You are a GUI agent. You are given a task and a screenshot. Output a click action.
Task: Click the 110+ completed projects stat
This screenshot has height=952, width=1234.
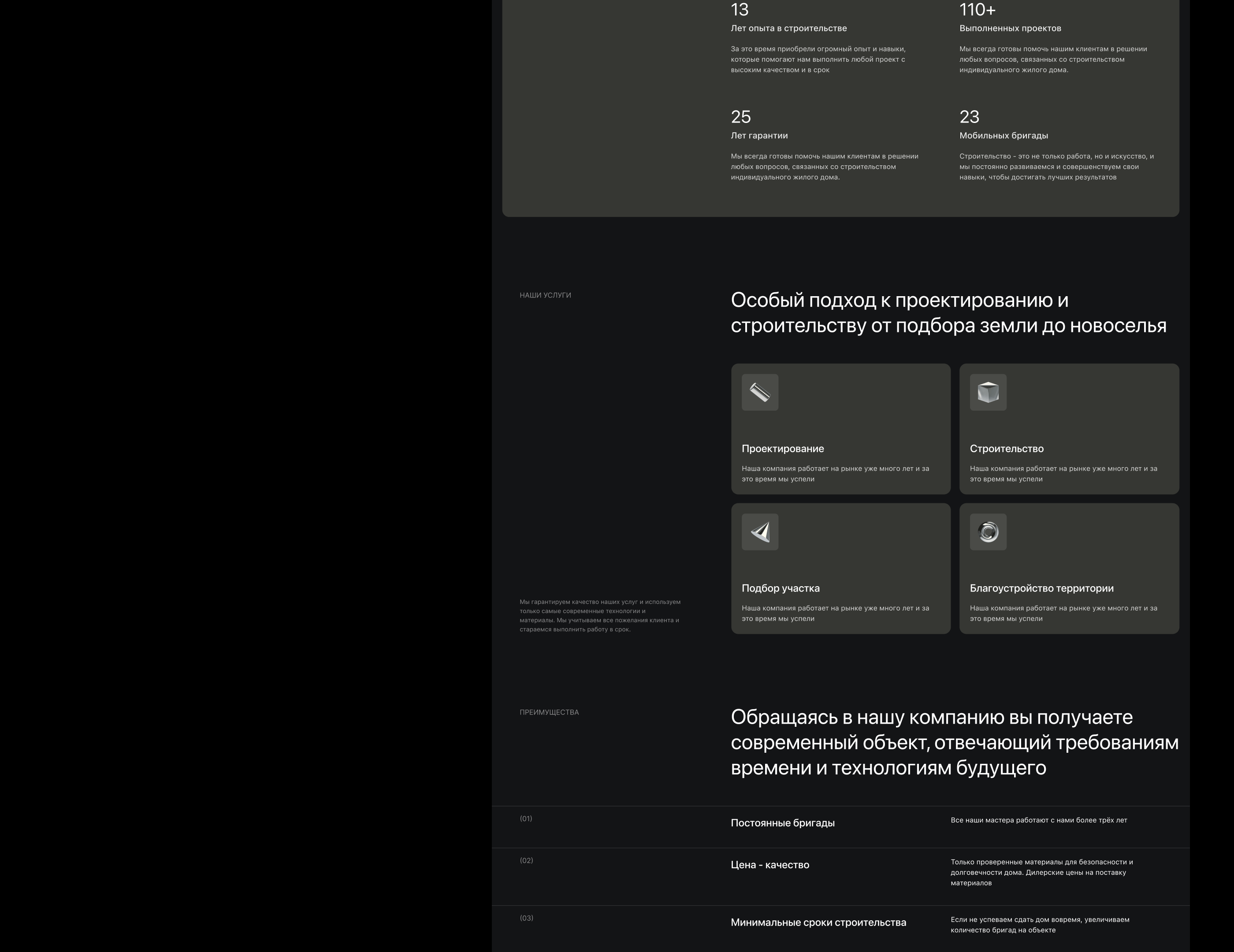point(978,10)
